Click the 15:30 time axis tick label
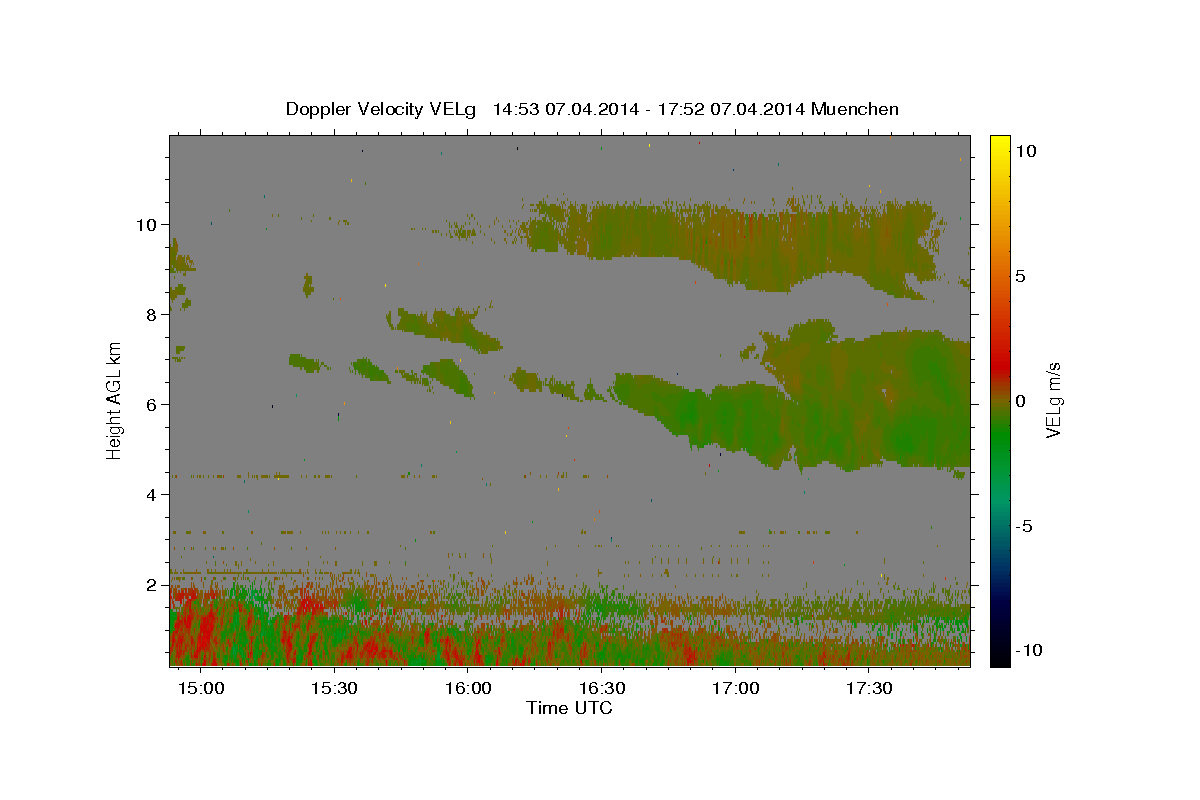Viewport: 1200px width, 800px height. click(x=335, y=689)
